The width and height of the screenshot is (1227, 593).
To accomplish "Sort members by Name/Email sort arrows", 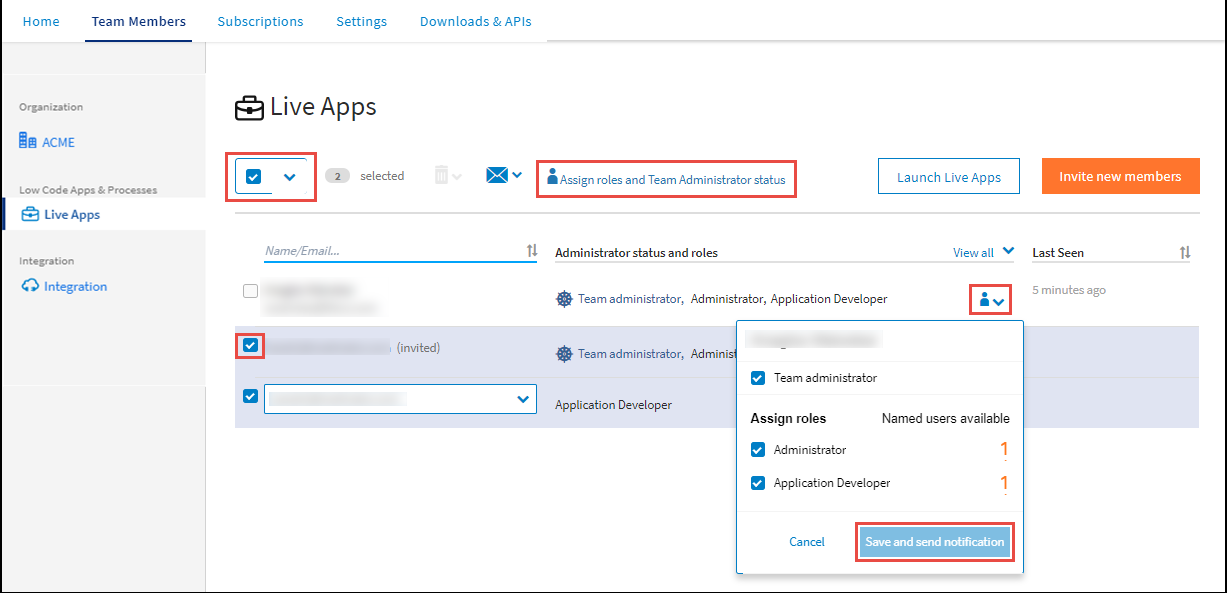I will [532, 251].
